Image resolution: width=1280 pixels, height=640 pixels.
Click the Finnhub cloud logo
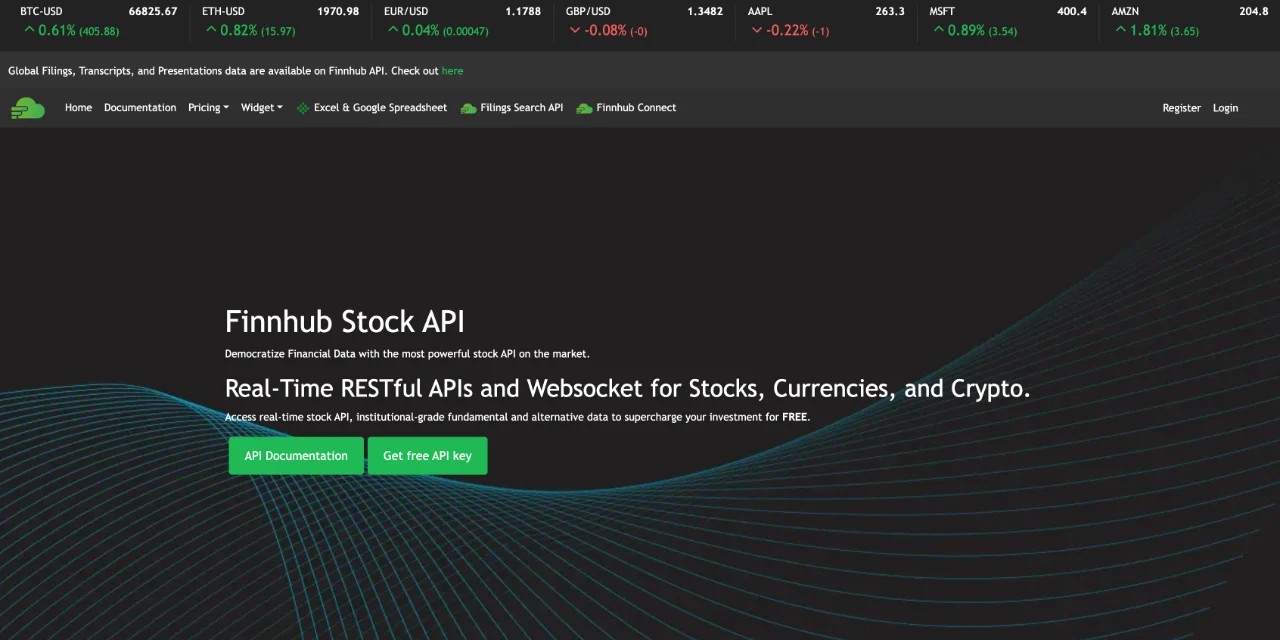[28, 108]
